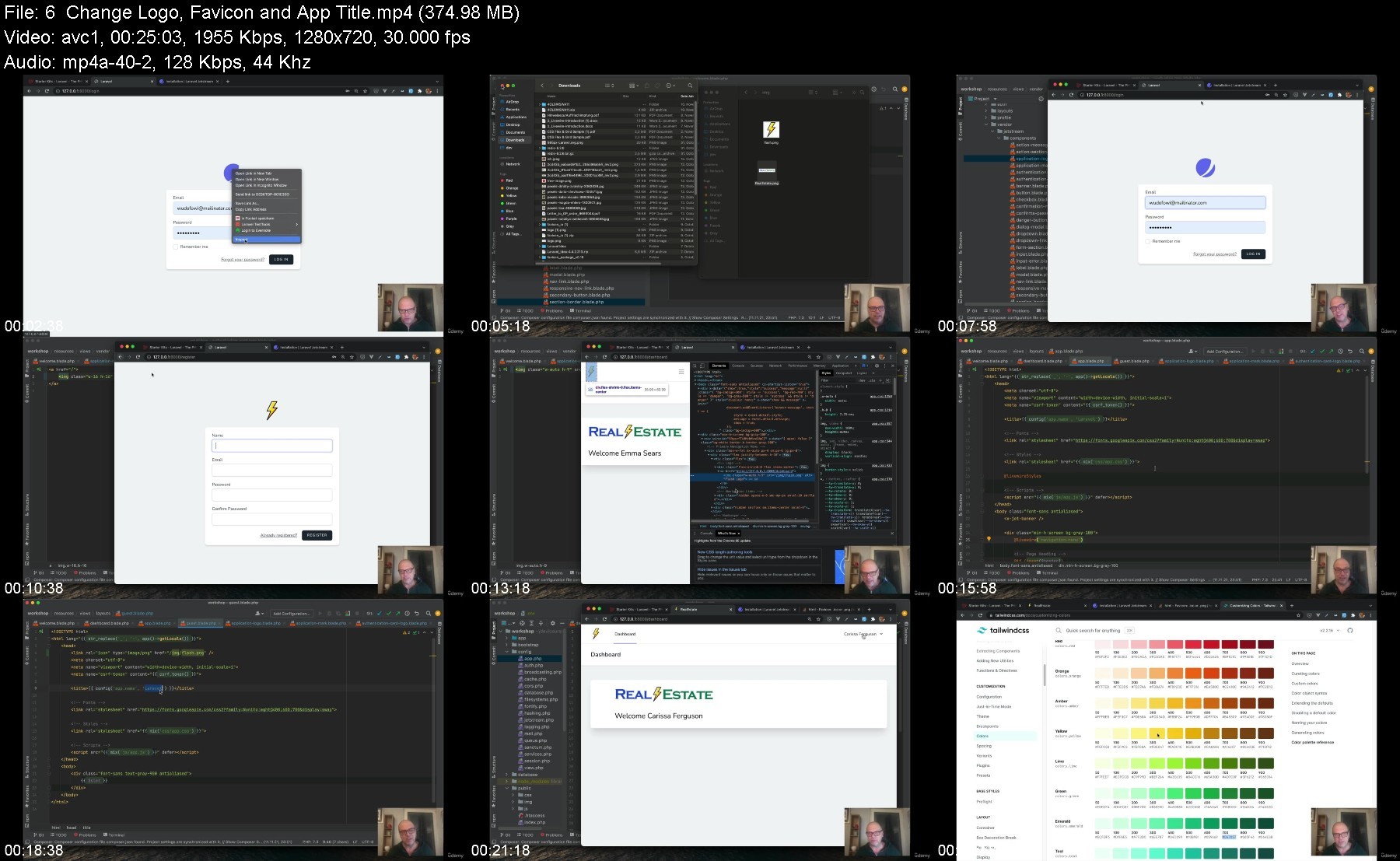Click Green 500 swatch on tailwindcss page
This screenshot has height=861, width=1400.
click(1195, 793)
